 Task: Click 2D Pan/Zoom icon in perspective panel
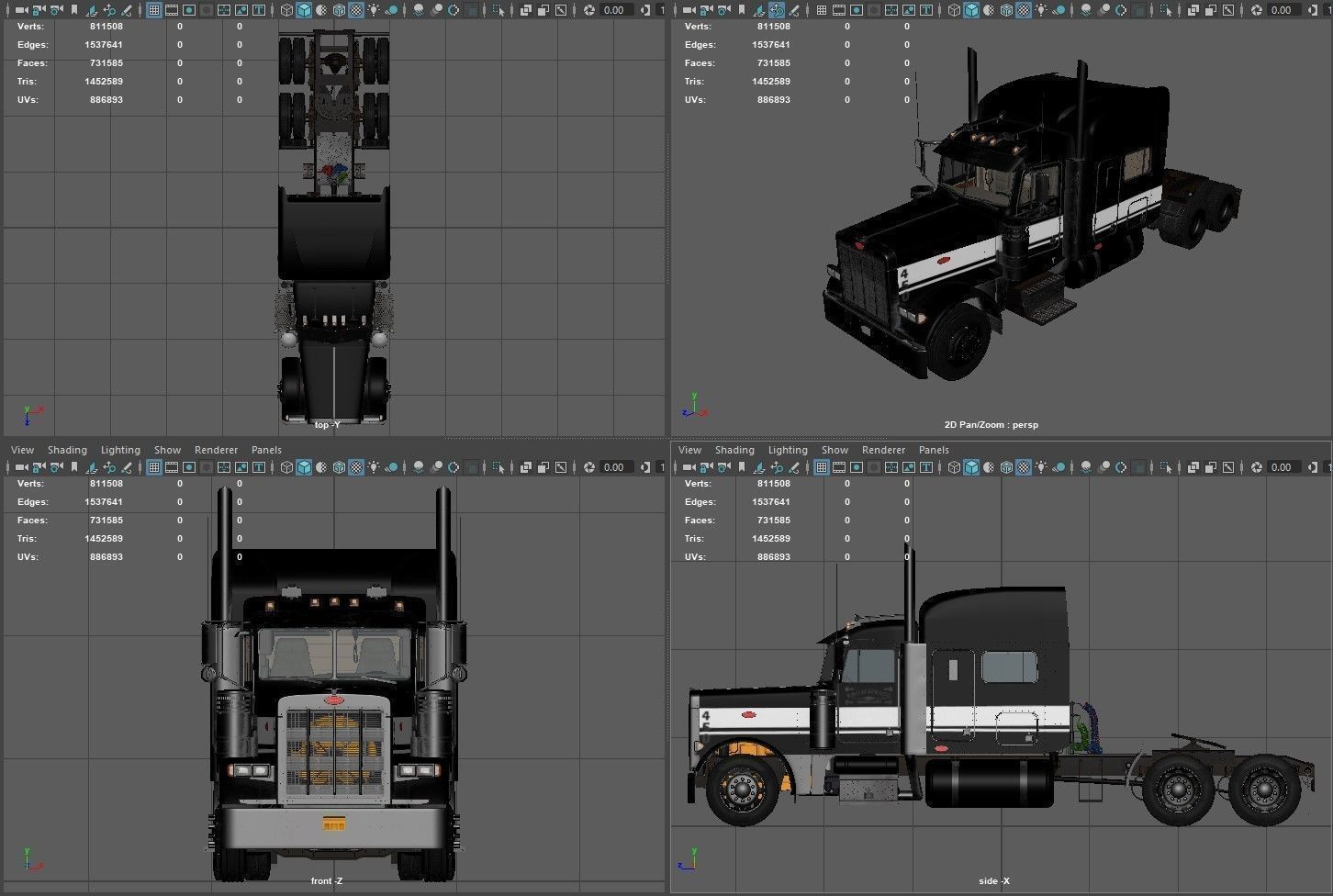[777, 10]
